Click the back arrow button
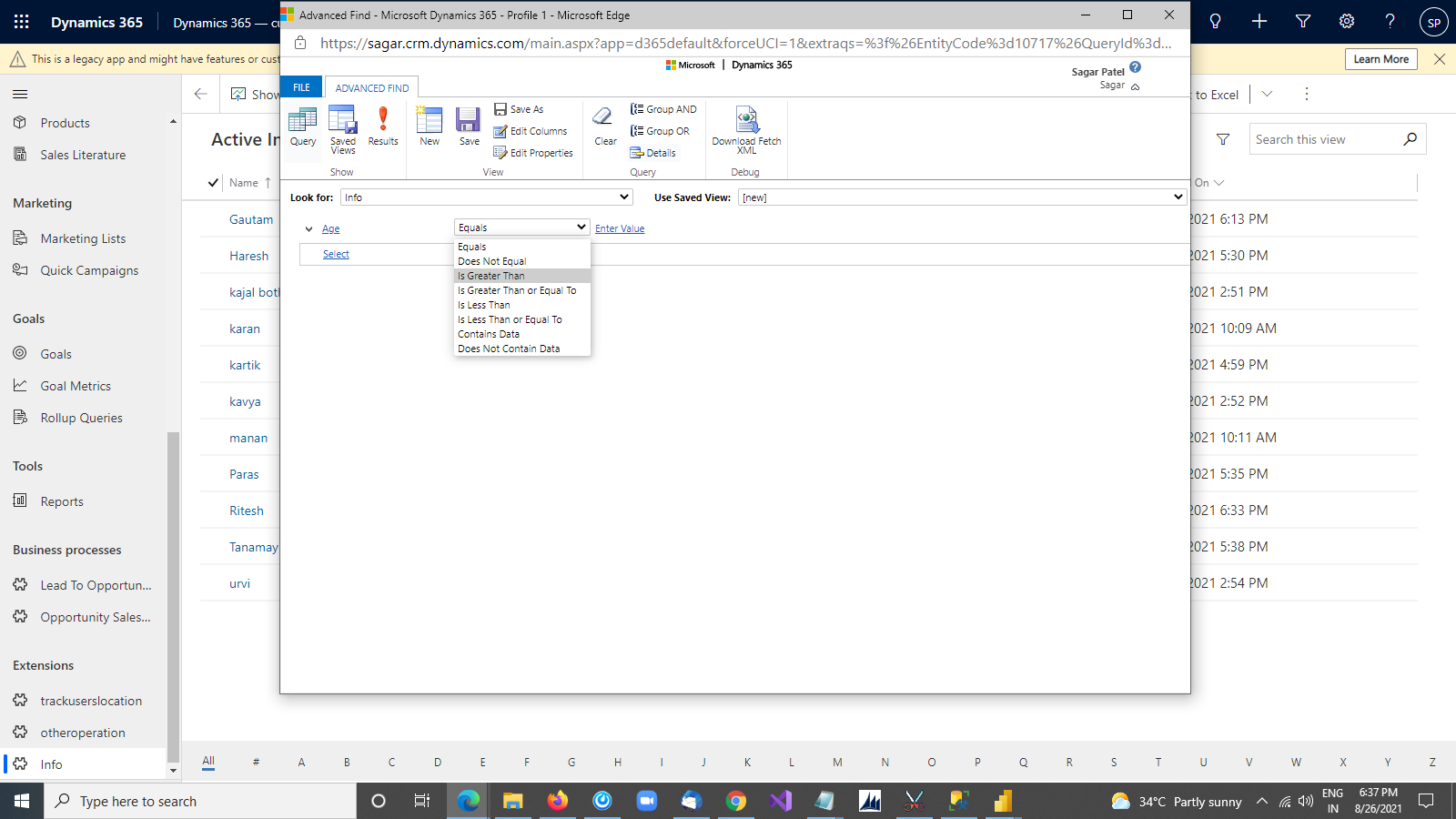The height and width of the screenshot is (819, 1456). 200,94
